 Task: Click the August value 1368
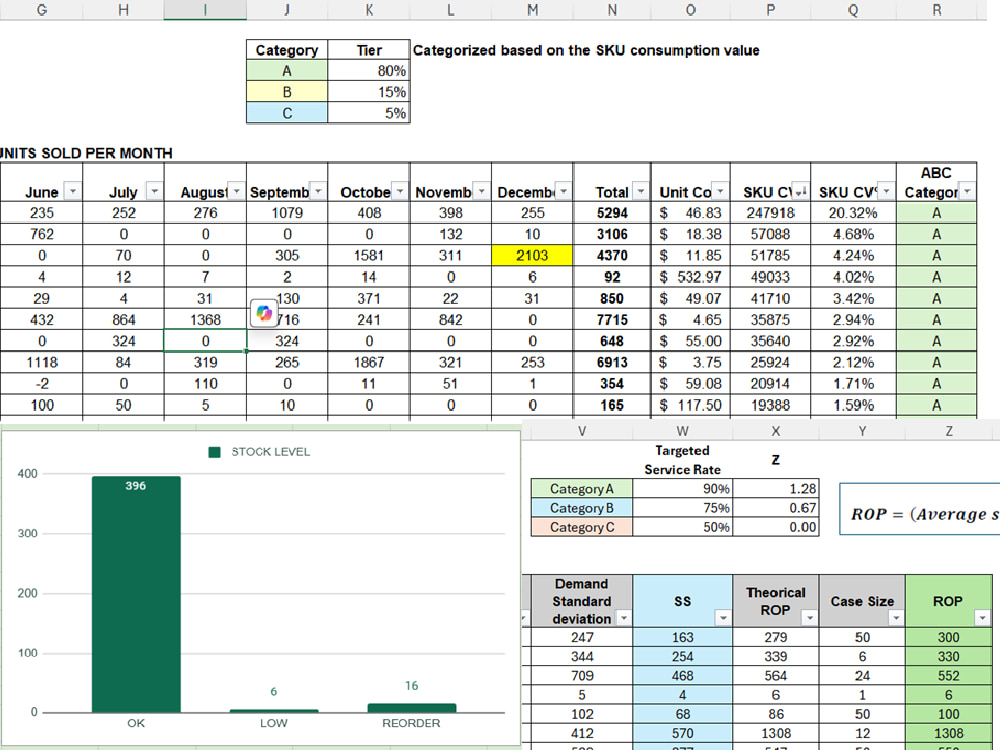[205, 320]
